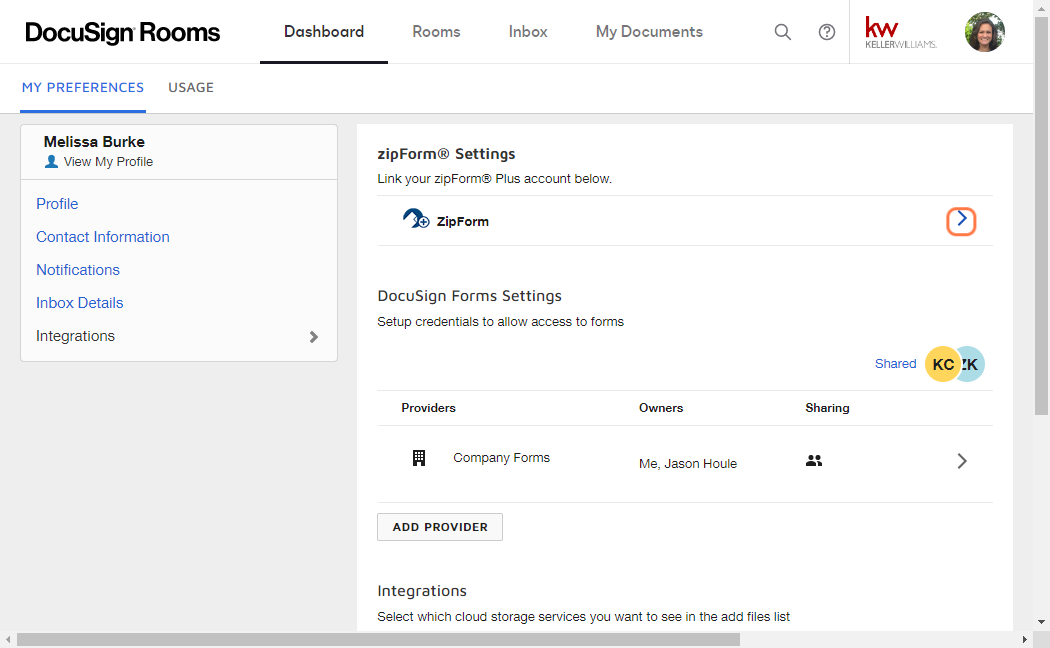1050x648 pixels.
Task: Click the View My Profile link
Action: pos(108,161)
